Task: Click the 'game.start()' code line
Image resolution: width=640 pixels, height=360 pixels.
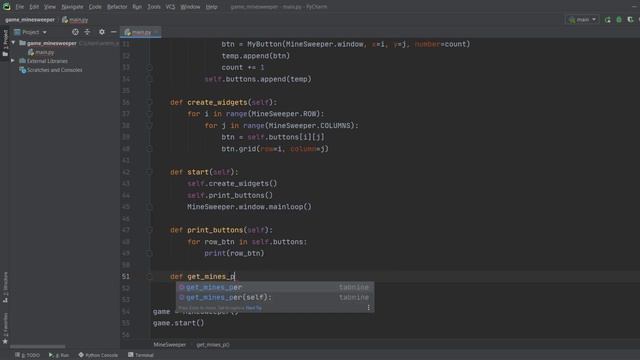Action: pos(178,323)
